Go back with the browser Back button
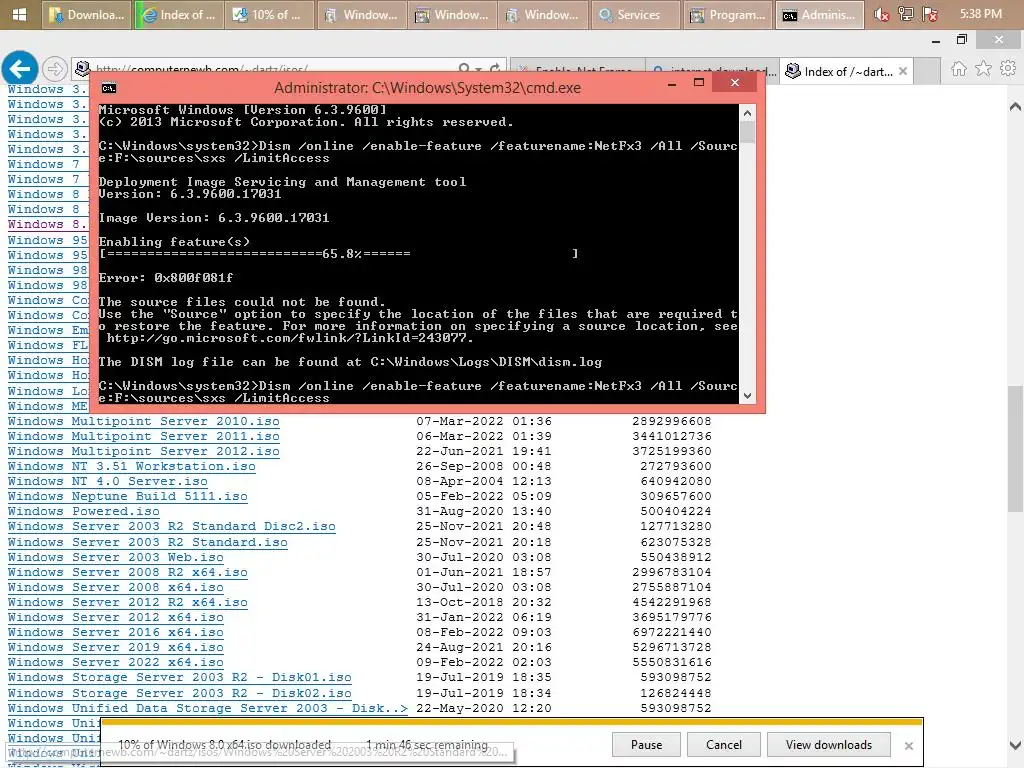This screenshot has width=1024, height=768. pyautogui.click(x=20, y=68)
